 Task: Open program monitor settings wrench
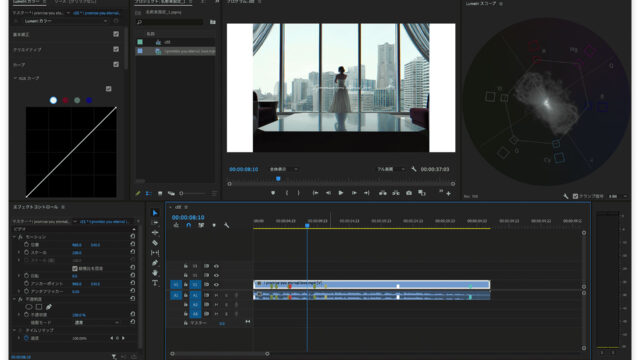point(413,169)
